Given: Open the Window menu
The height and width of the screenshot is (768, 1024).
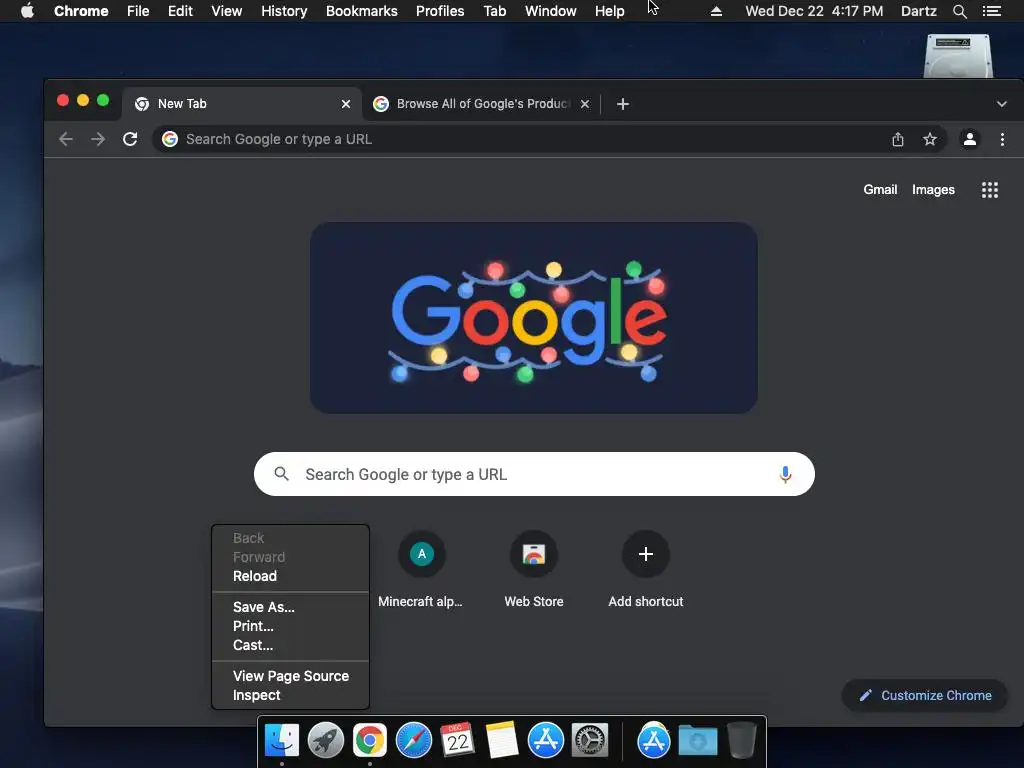Looking at the screenshot, I should (x=551, y=11).
